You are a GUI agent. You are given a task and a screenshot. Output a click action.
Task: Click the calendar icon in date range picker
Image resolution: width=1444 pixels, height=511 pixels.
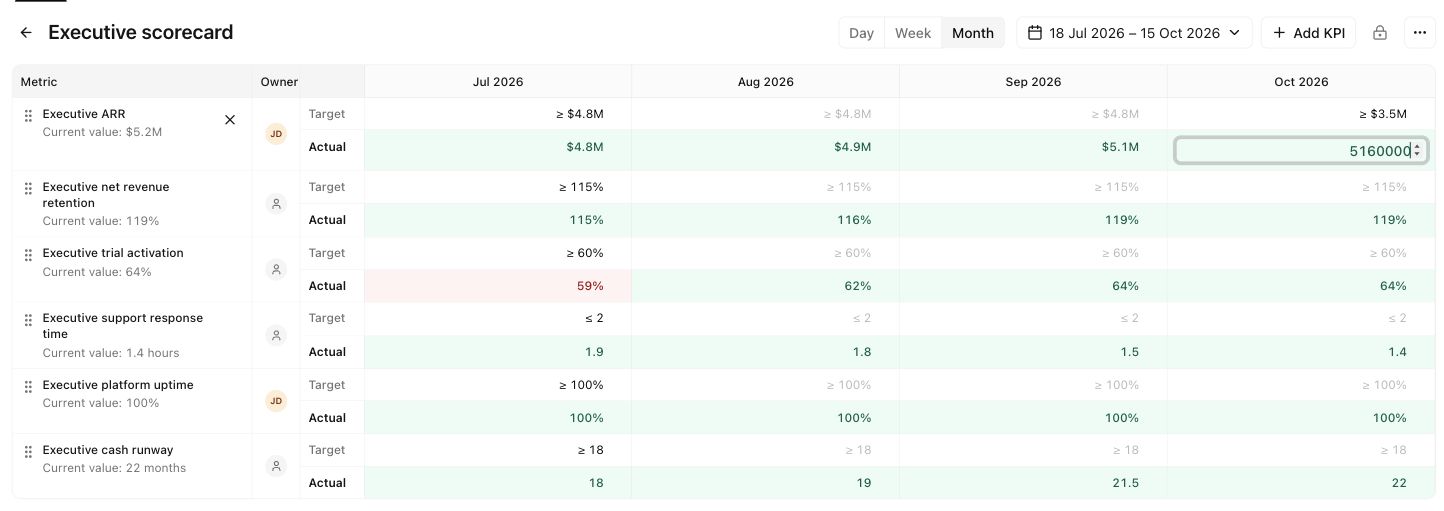coord(1035,33)
